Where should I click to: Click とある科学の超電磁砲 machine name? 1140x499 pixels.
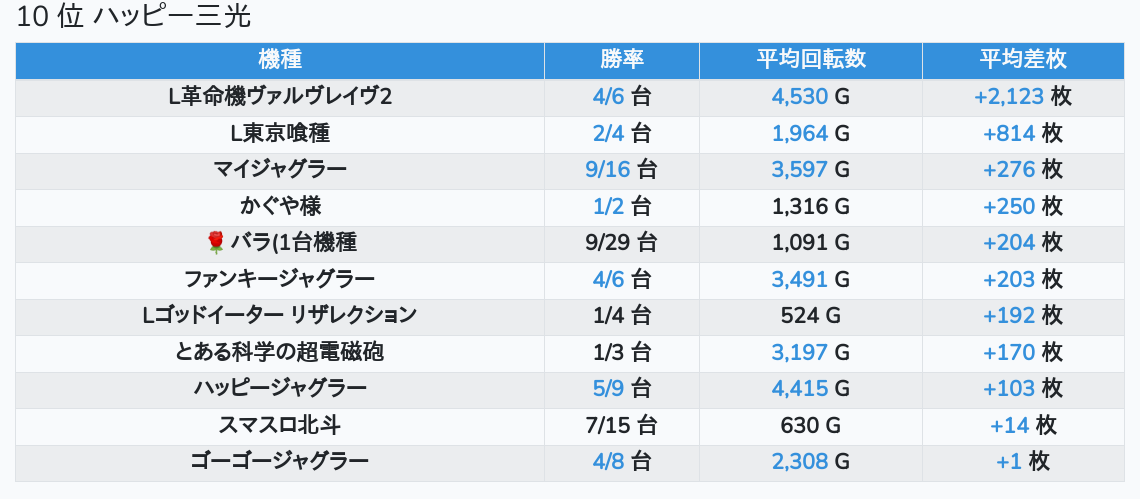tap(280, 352)
